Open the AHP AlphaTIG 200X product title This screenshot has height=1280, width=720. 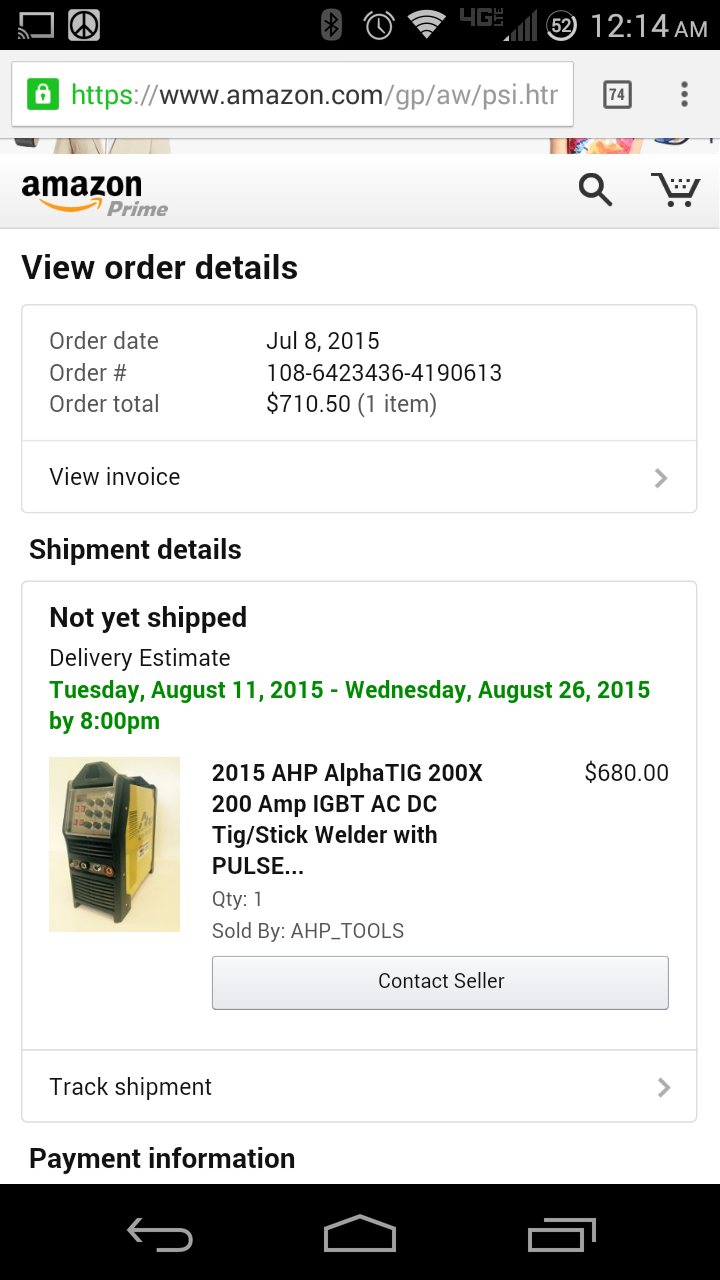click(x=347, y=819)
